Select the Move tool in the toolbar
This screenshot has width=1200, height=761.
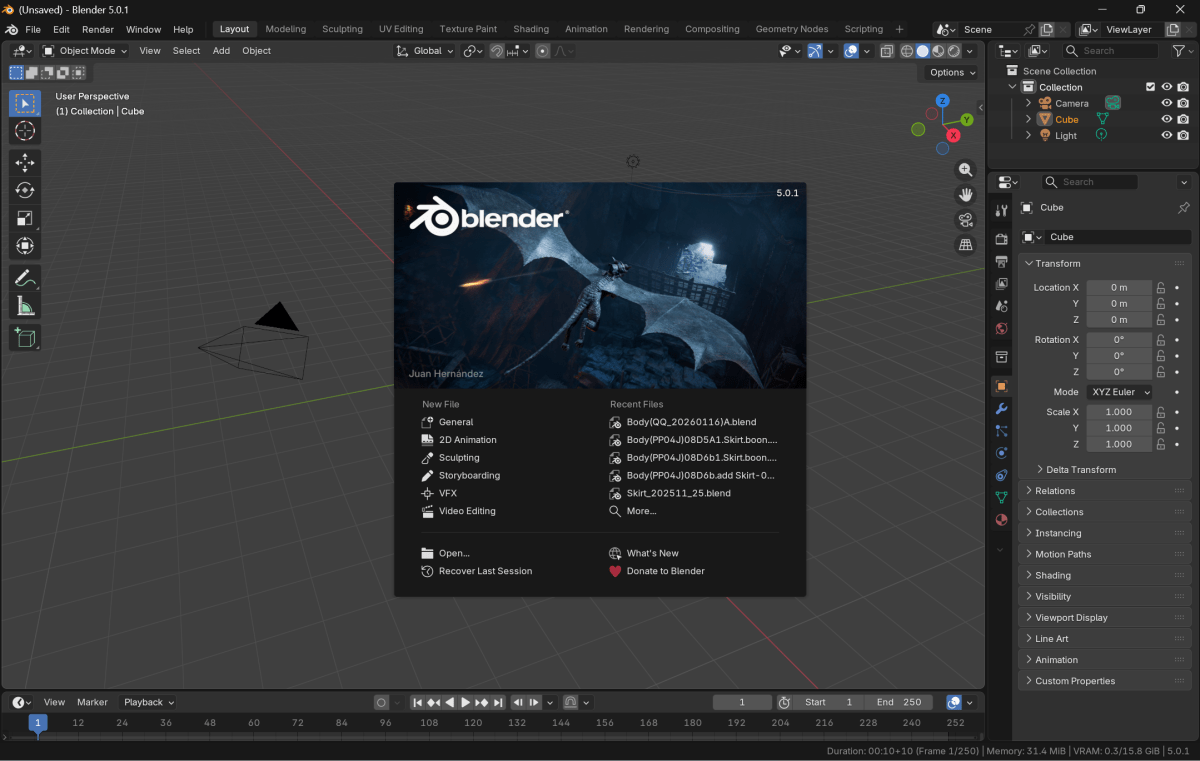25,162
